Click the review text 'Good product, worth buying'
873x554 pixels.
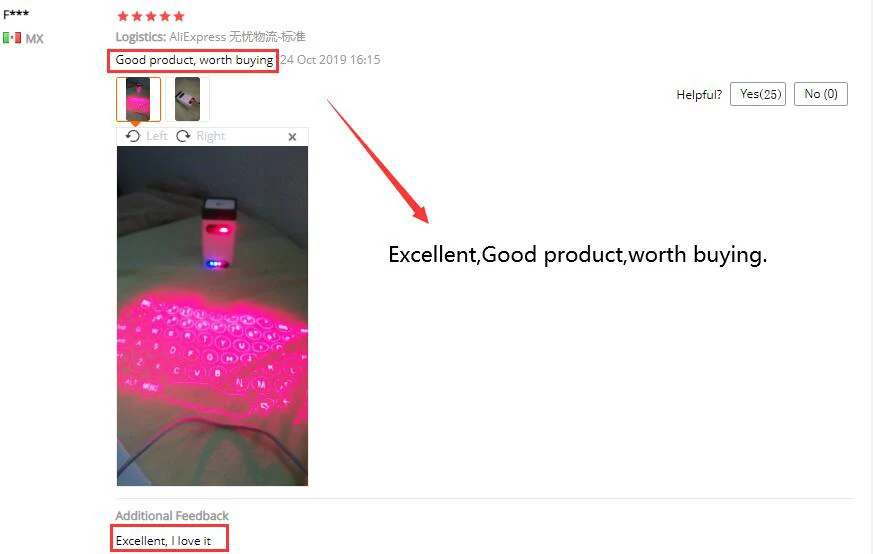[x=194, y=60]
